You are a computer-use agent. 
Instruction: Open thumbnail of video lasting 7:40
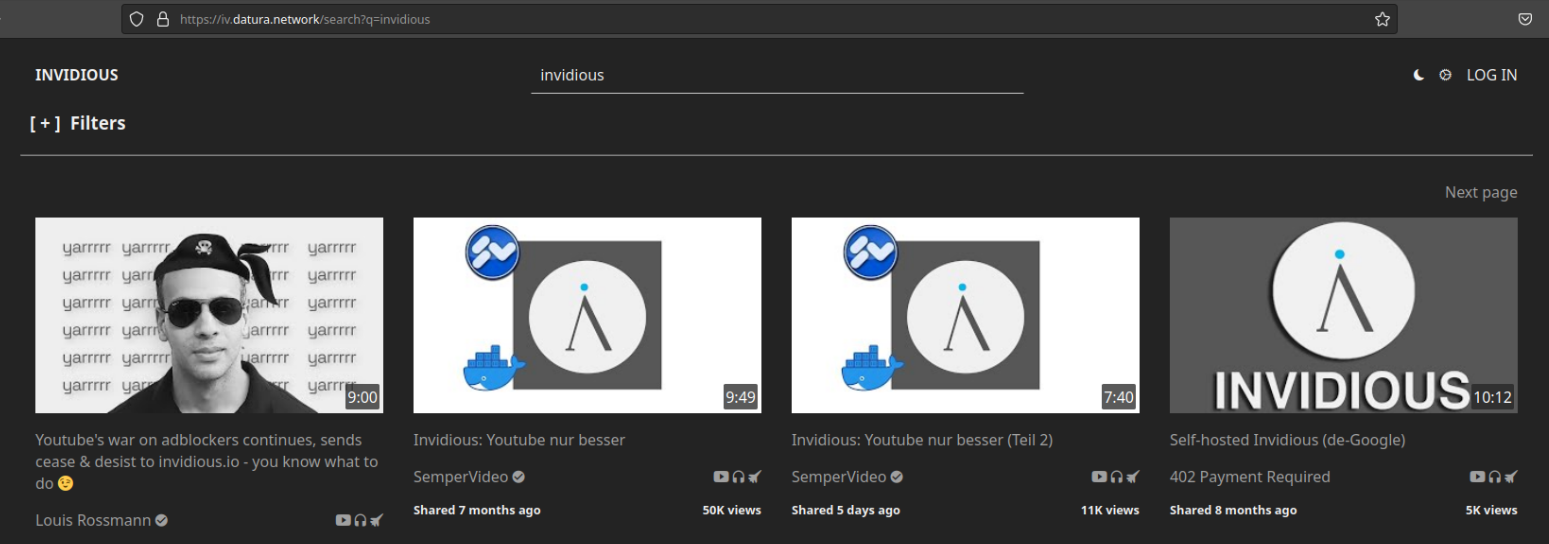pos(965,315)
